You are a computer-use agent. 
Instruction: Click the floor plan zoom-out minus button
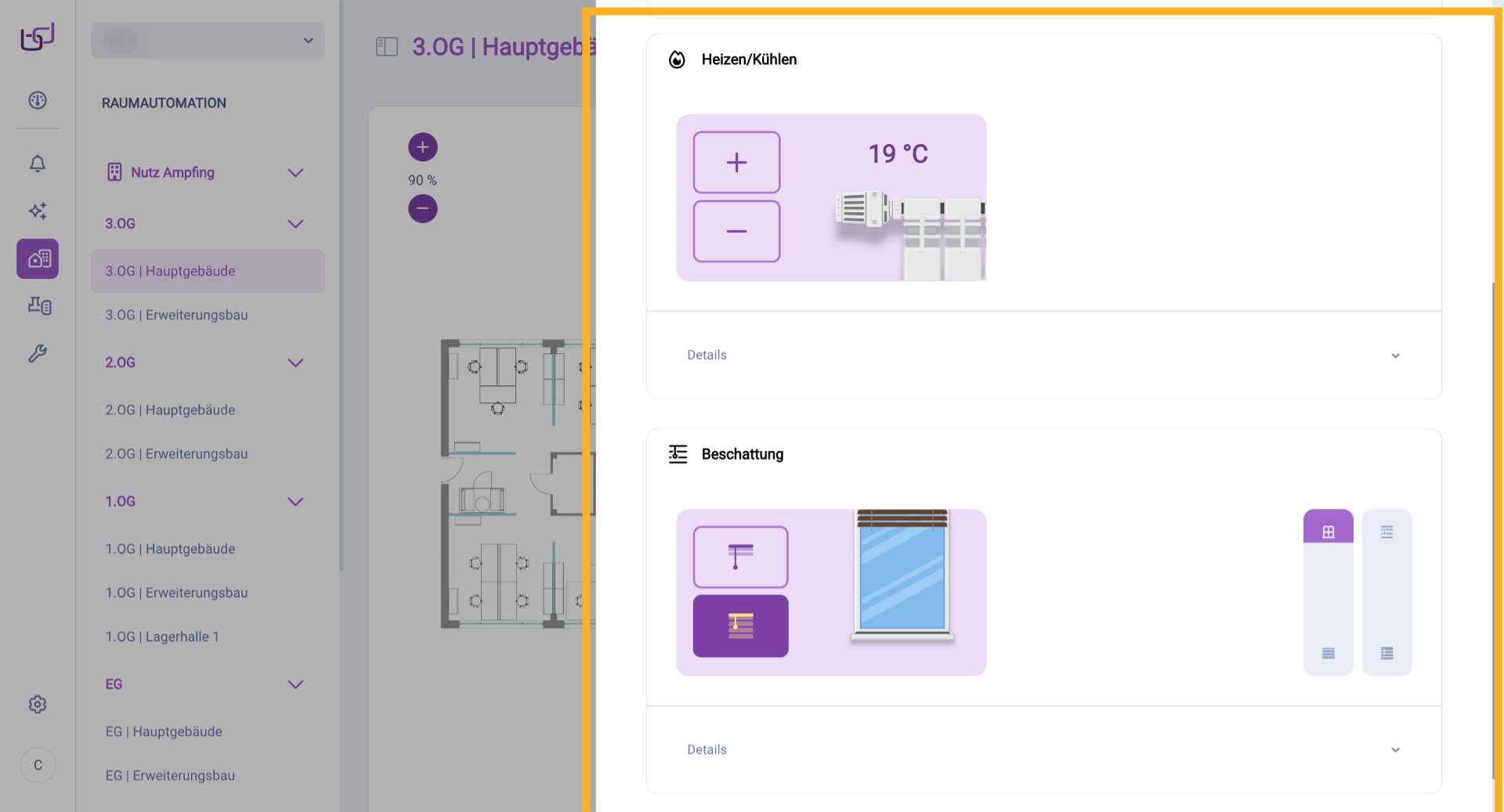(422, 208)
